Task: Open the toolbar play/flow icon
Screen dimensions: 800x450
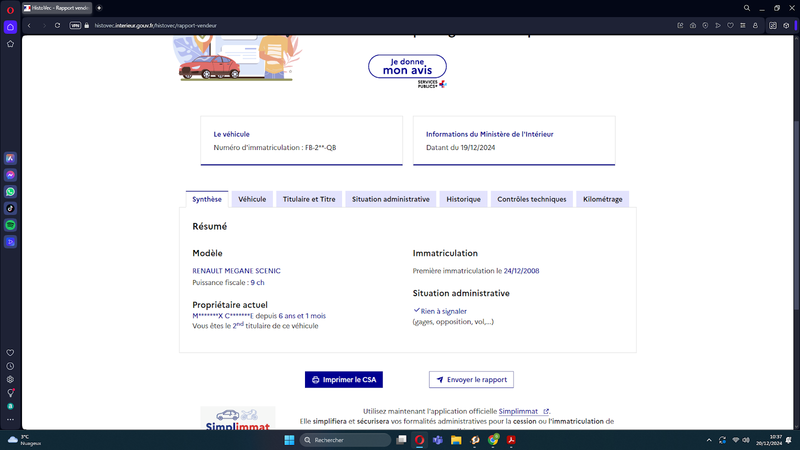Action: click(x=718, y=26)
